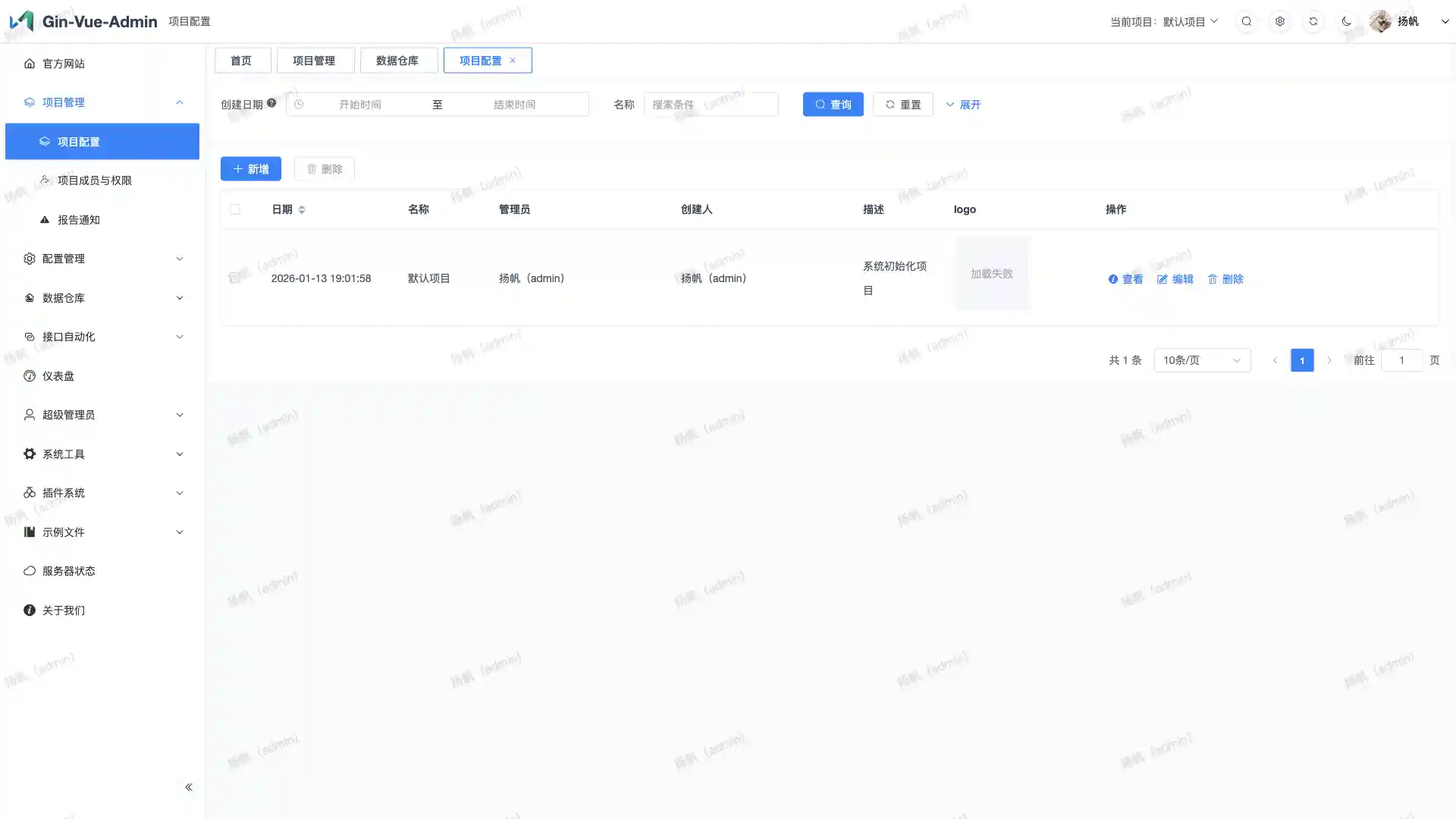Click the 查询 search button
The image size is (1456, 819).
coord(833,105)
